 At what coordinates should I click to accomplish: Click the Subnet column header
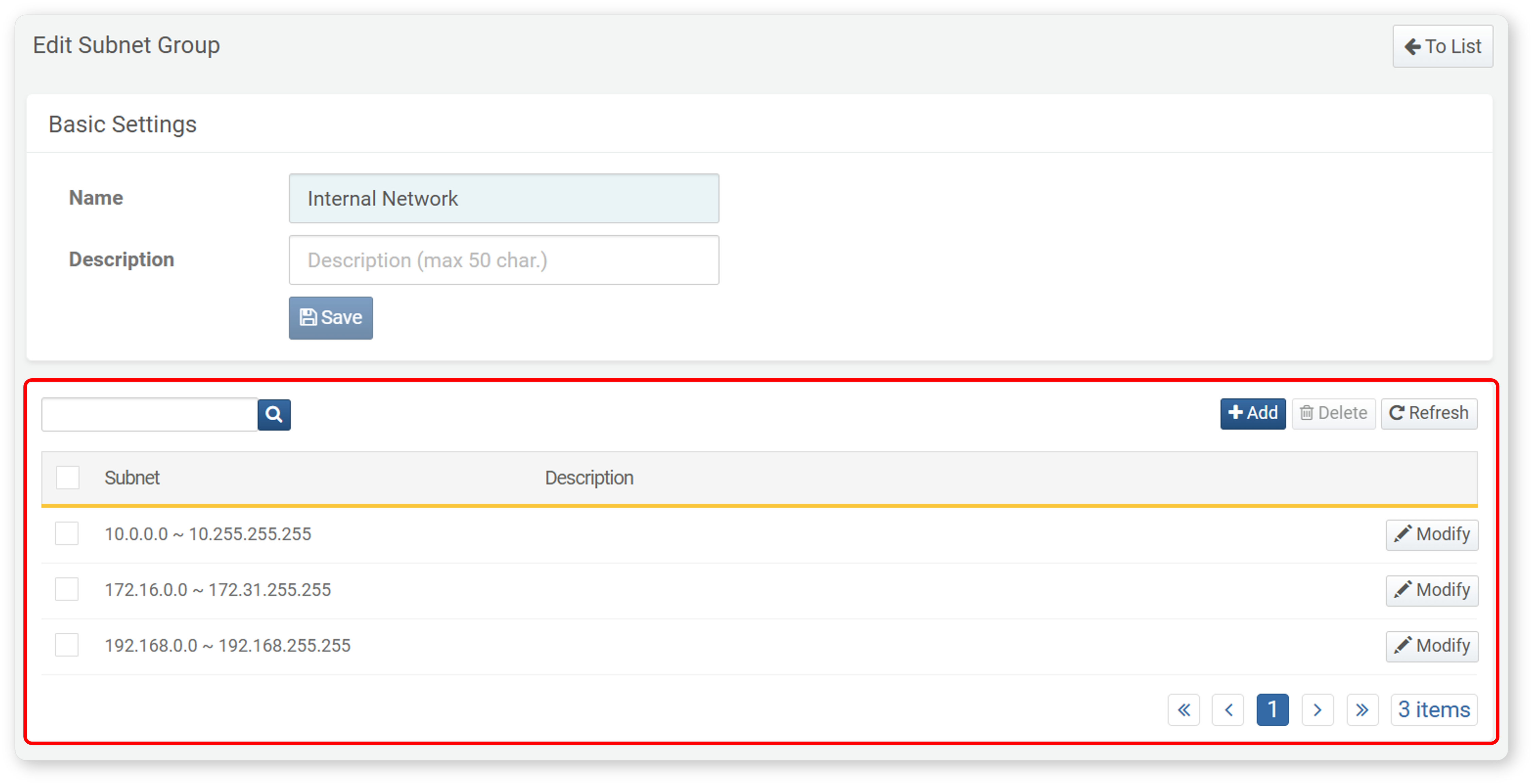click(132, 478)
